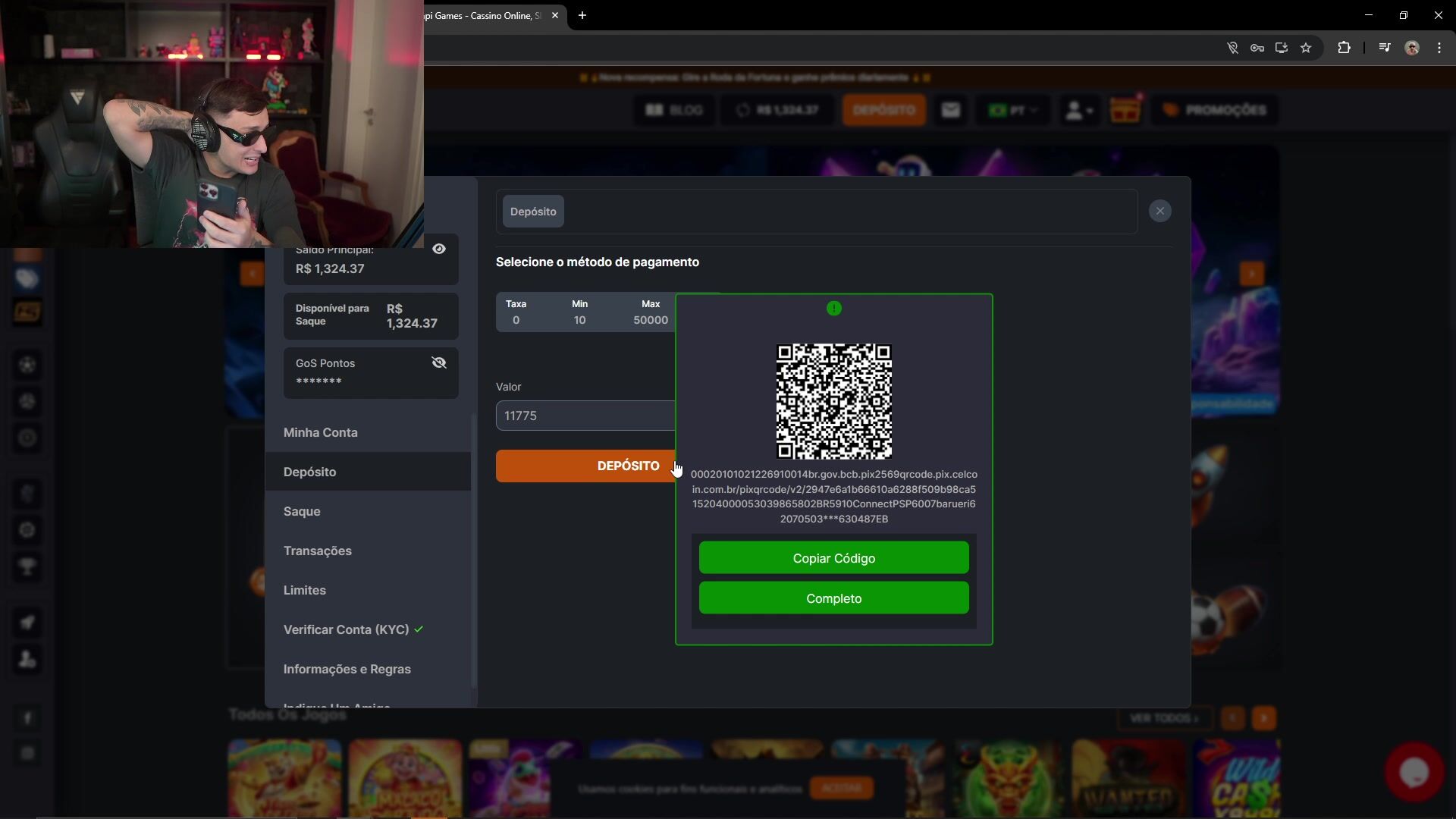
Task: Bookmark this page with the star icon
Action: click(x=1306, y=48)
